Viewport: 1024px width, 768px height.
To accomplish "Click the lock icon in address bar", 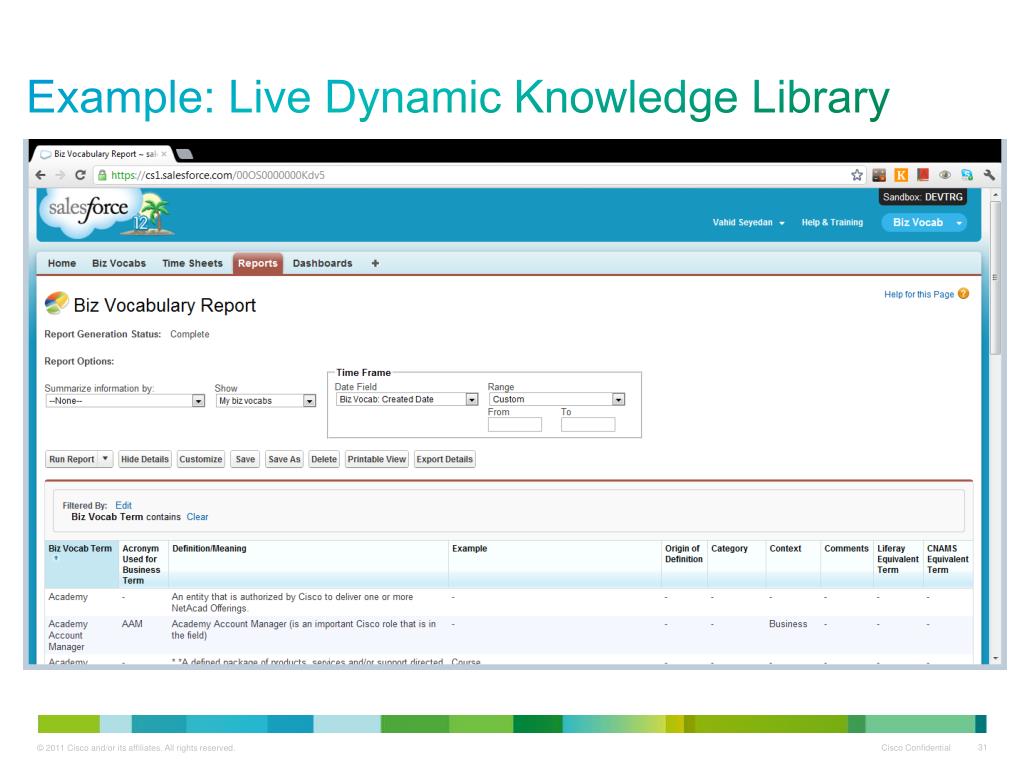I will point(102,175).
